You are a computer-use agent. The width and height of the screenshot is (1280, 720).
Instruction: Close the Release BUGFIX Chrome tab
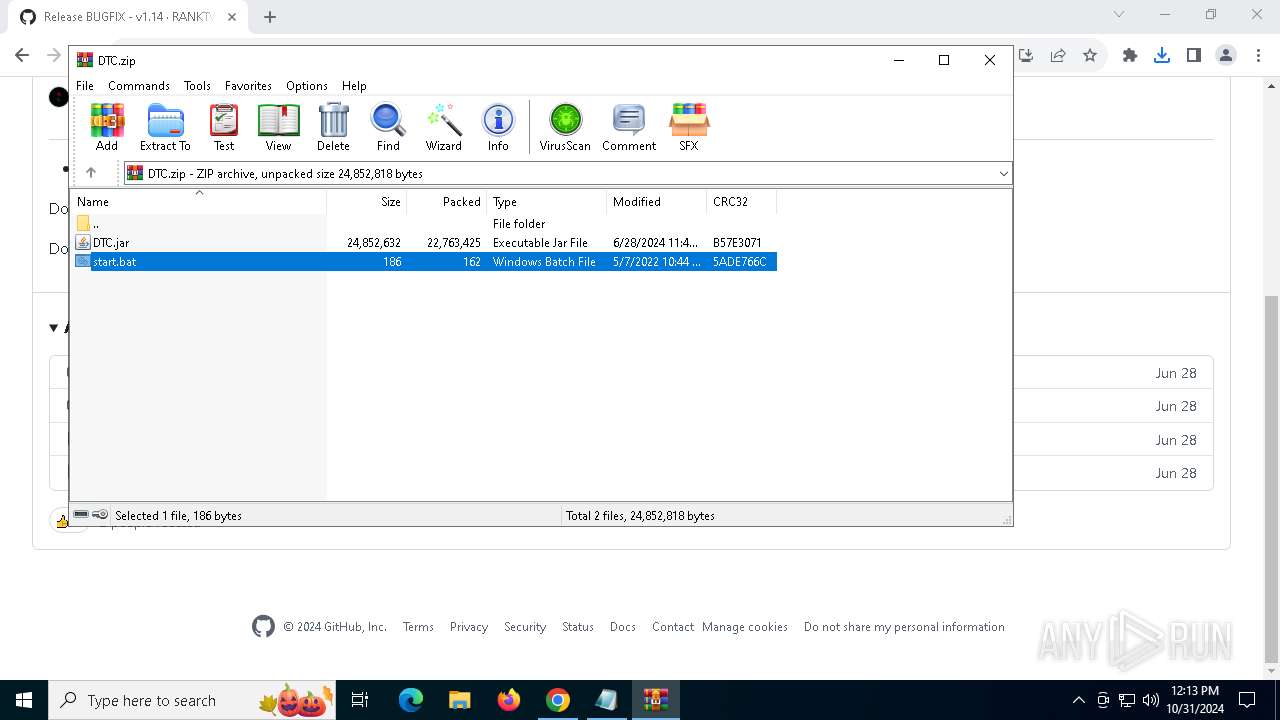(x=232, y=16)
